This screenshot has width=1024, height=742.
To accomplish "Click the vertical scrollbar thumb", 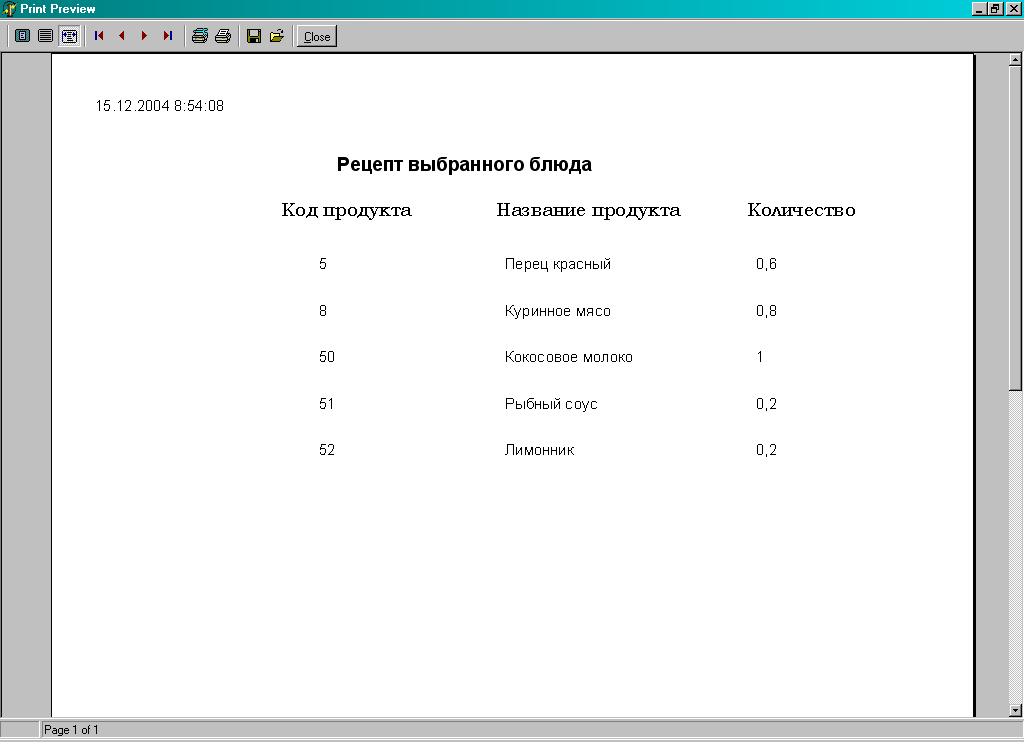I will pyautogui.click(x=1015, y=228).
